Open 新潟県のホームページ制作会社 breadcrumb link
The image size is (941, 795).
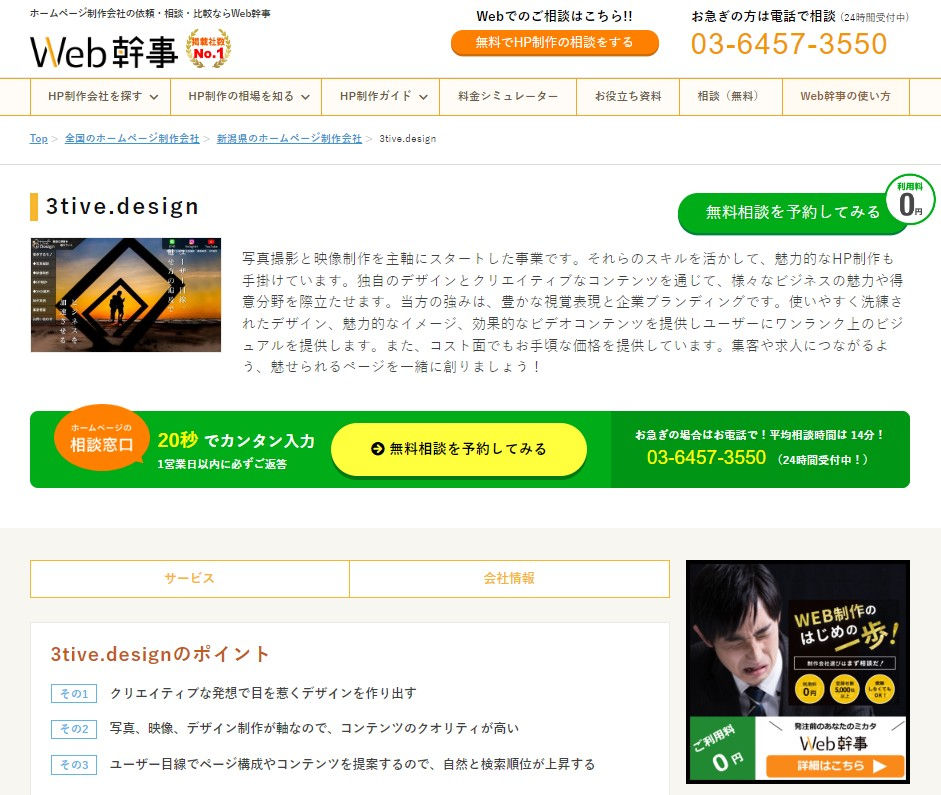289,139
